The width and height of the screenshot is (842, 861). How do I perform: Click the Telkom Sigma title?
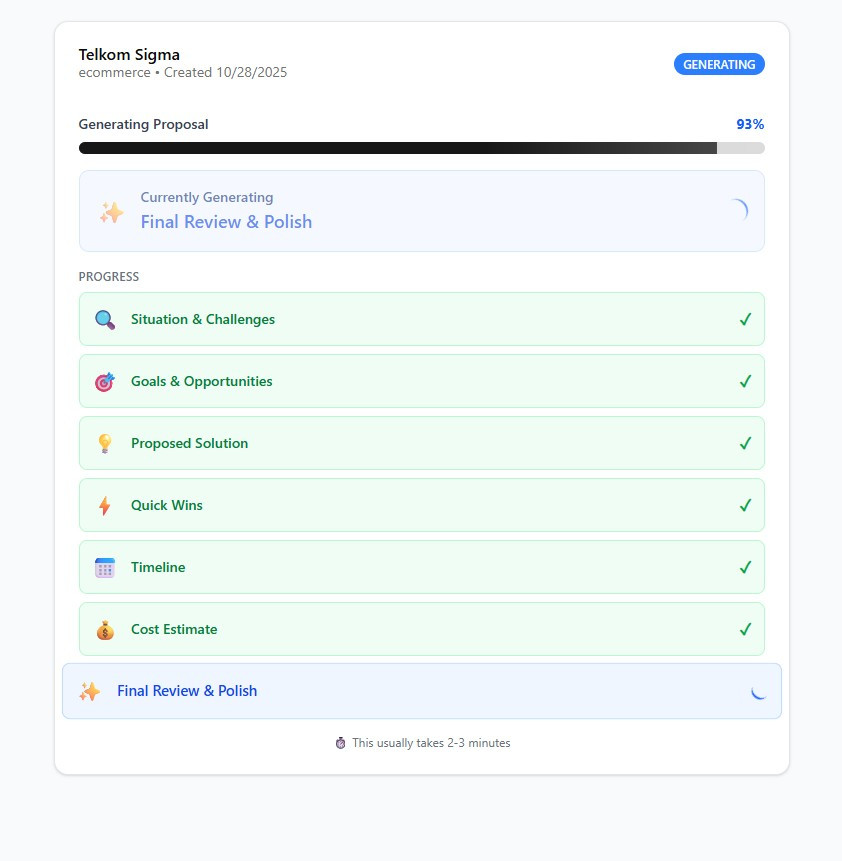point(129,55)
